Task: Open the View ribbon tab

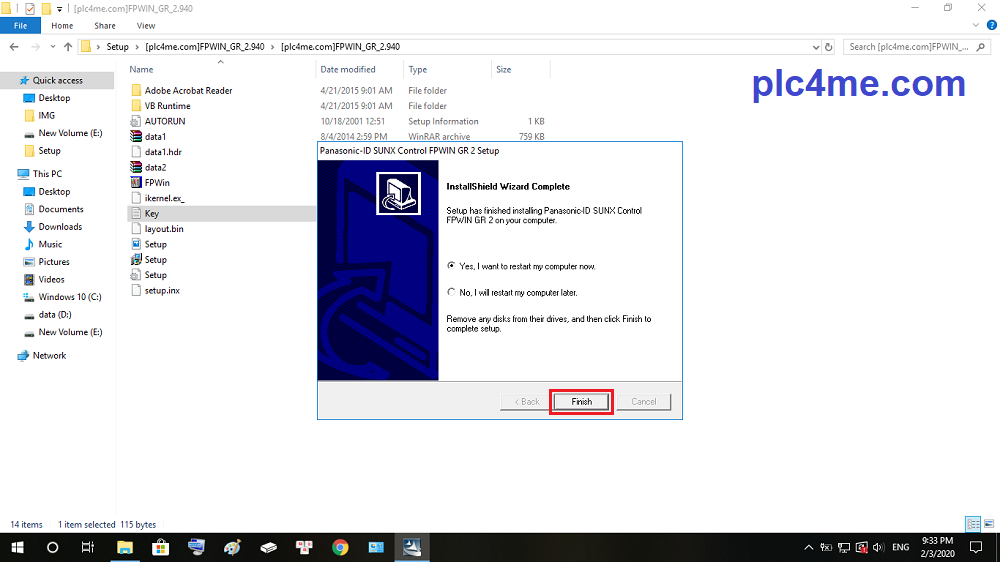Action: click(145, 26)
